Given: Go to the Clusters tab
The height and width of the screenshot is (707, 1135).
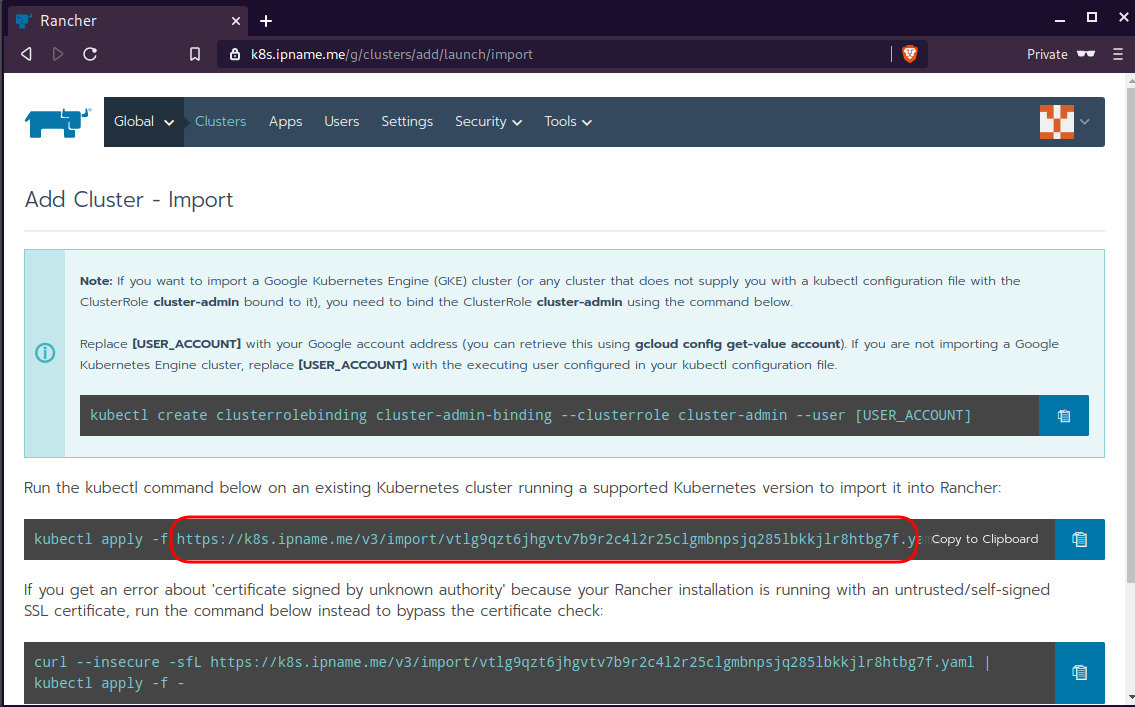Looking at the screenshot, I should pos(220,122).
